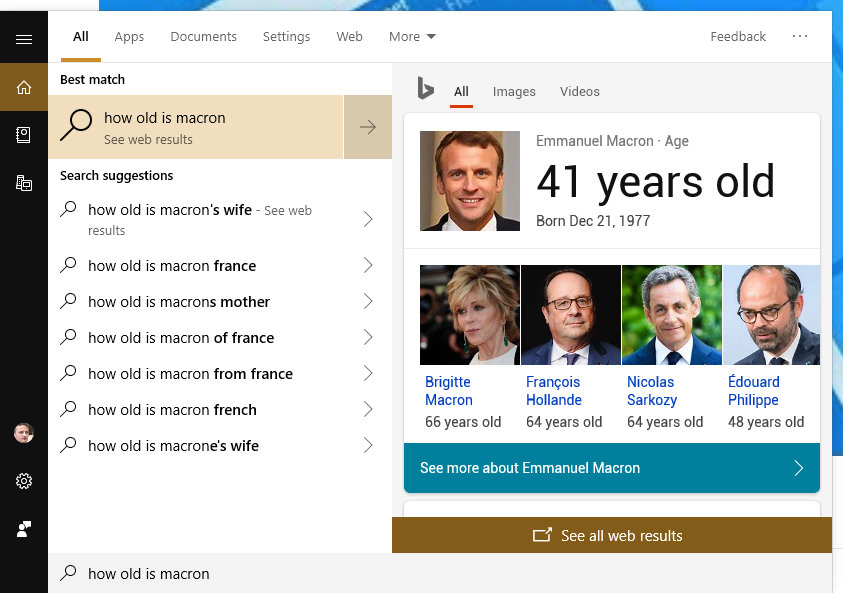Expand the 'how old is macrons mother' suggestion chevron

tap(368, 301)
